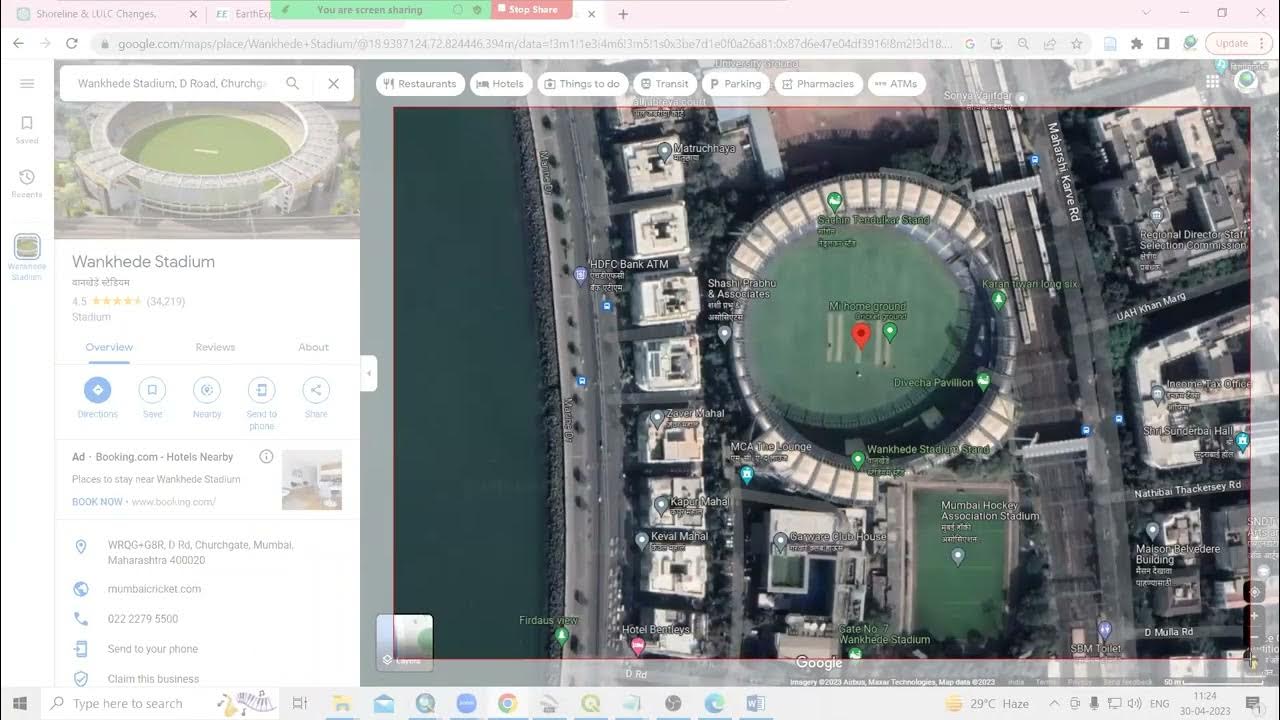Open the Google apps grid icon

click(x=1213, y=82)
